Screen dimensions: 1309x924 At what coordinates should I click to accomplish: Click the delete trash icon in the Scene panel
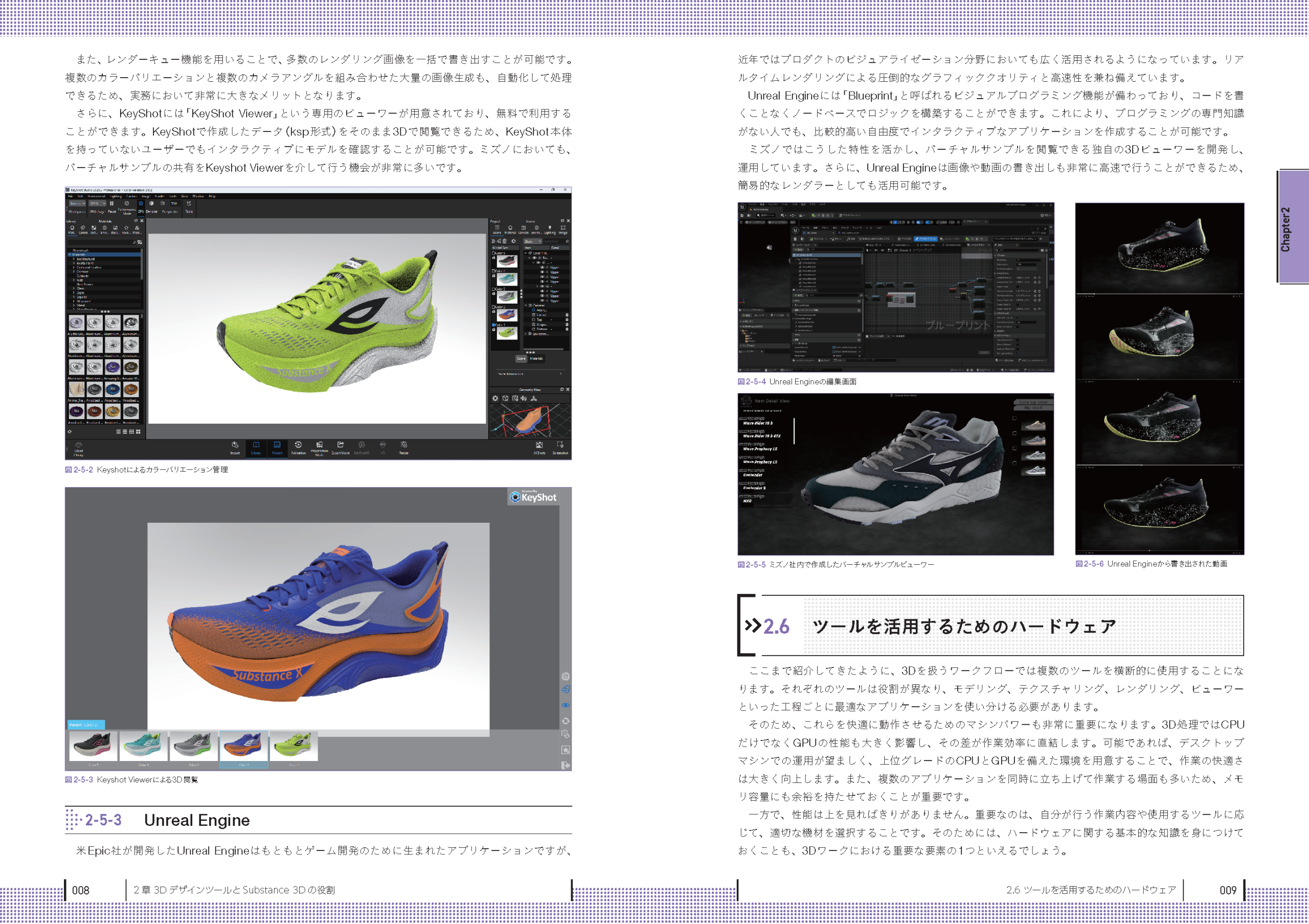pos(504,241)
